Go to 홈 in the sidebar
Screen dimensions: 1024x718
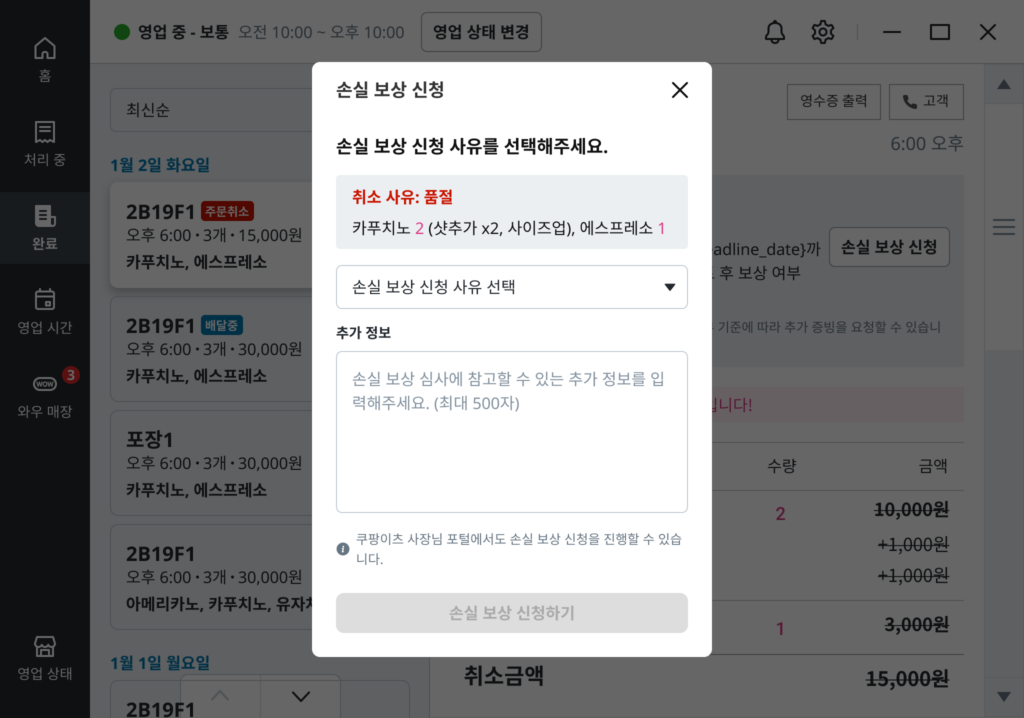[45, 59]
